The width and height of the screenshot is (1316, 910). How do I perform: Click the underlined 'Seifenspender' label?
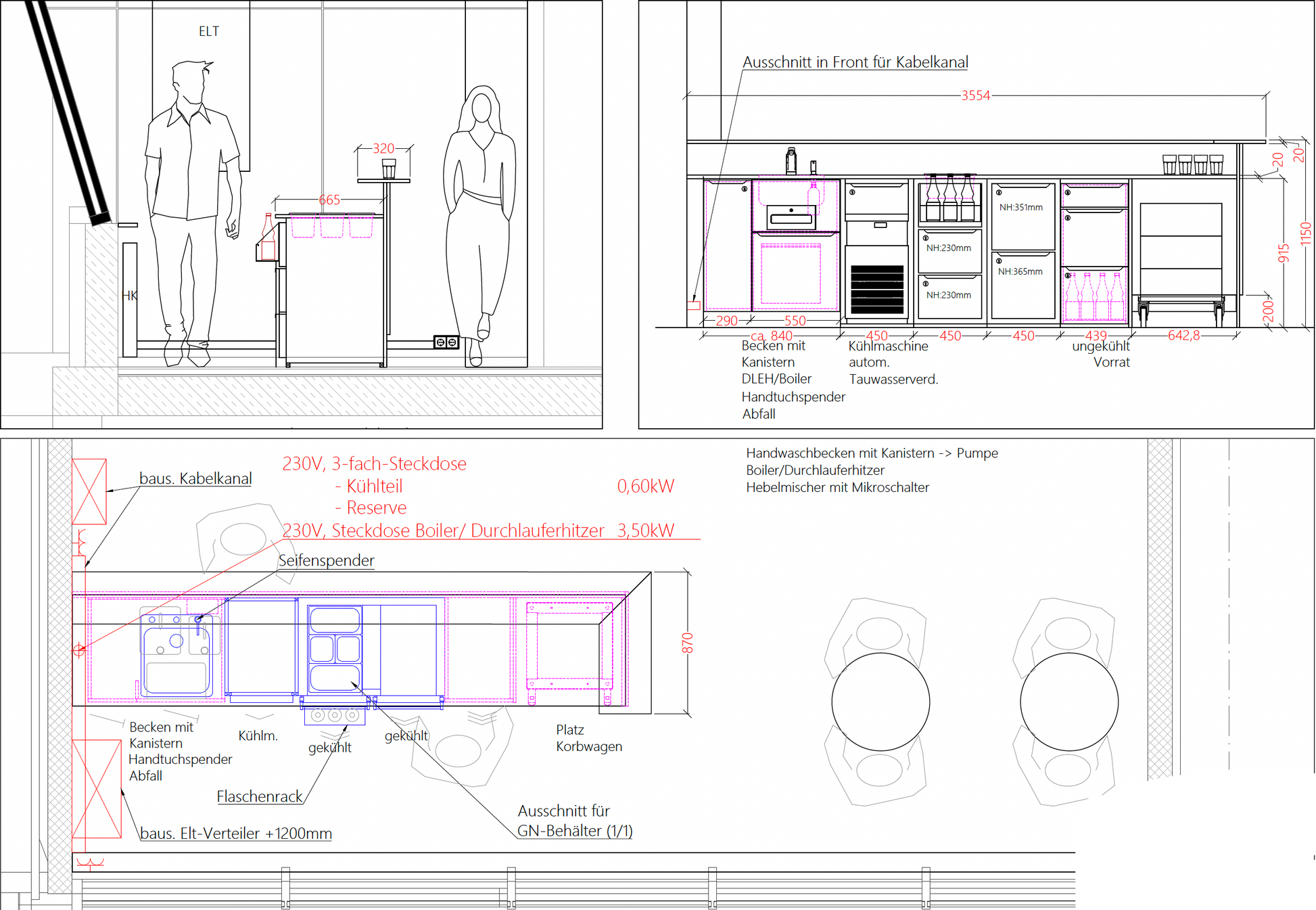coord(326,560)
